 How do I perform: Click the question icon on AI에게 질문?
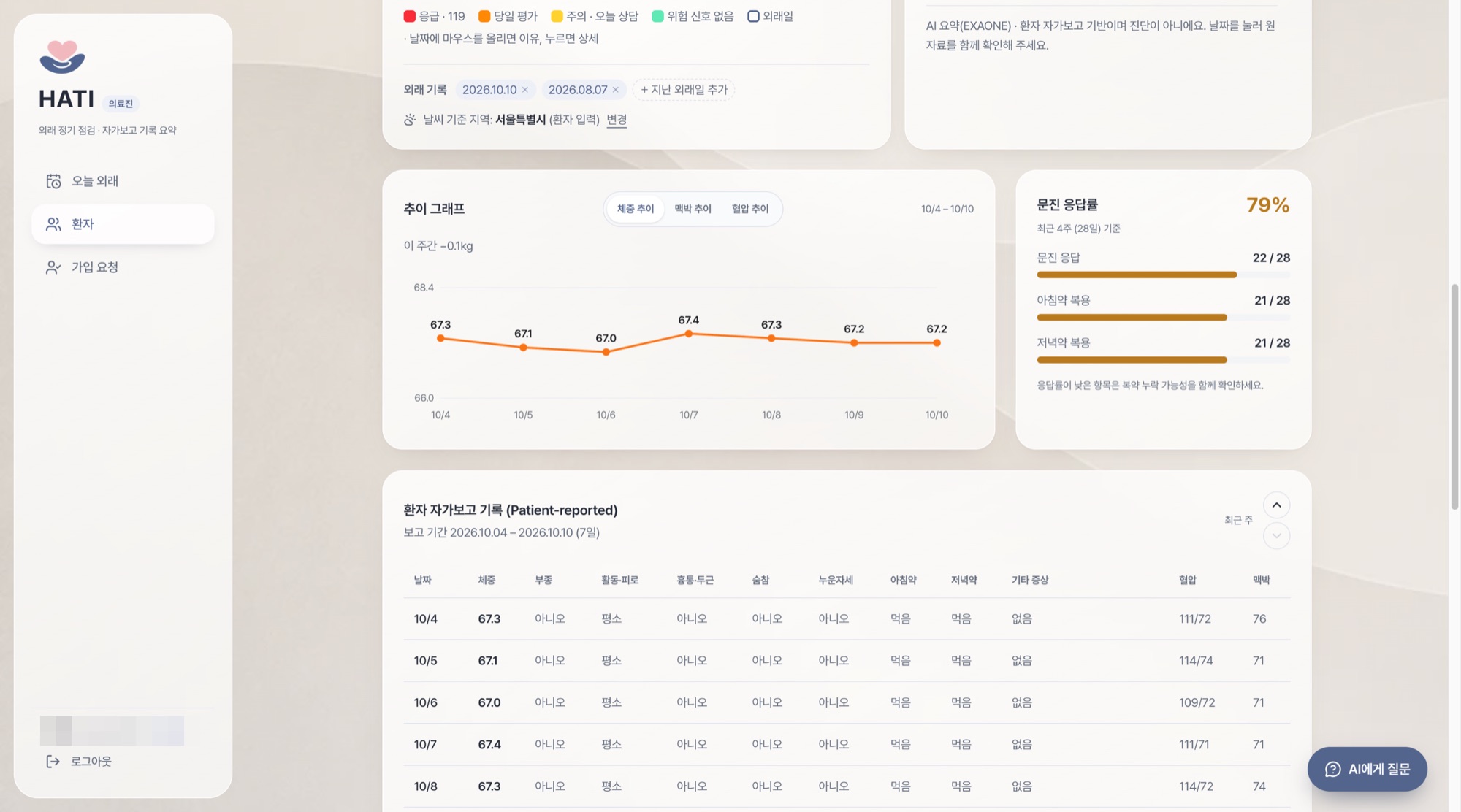click(x=1333, y=770)
